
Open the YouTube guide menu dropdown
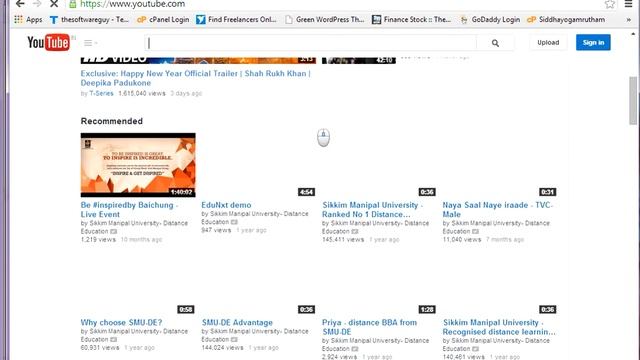(91, 43)
